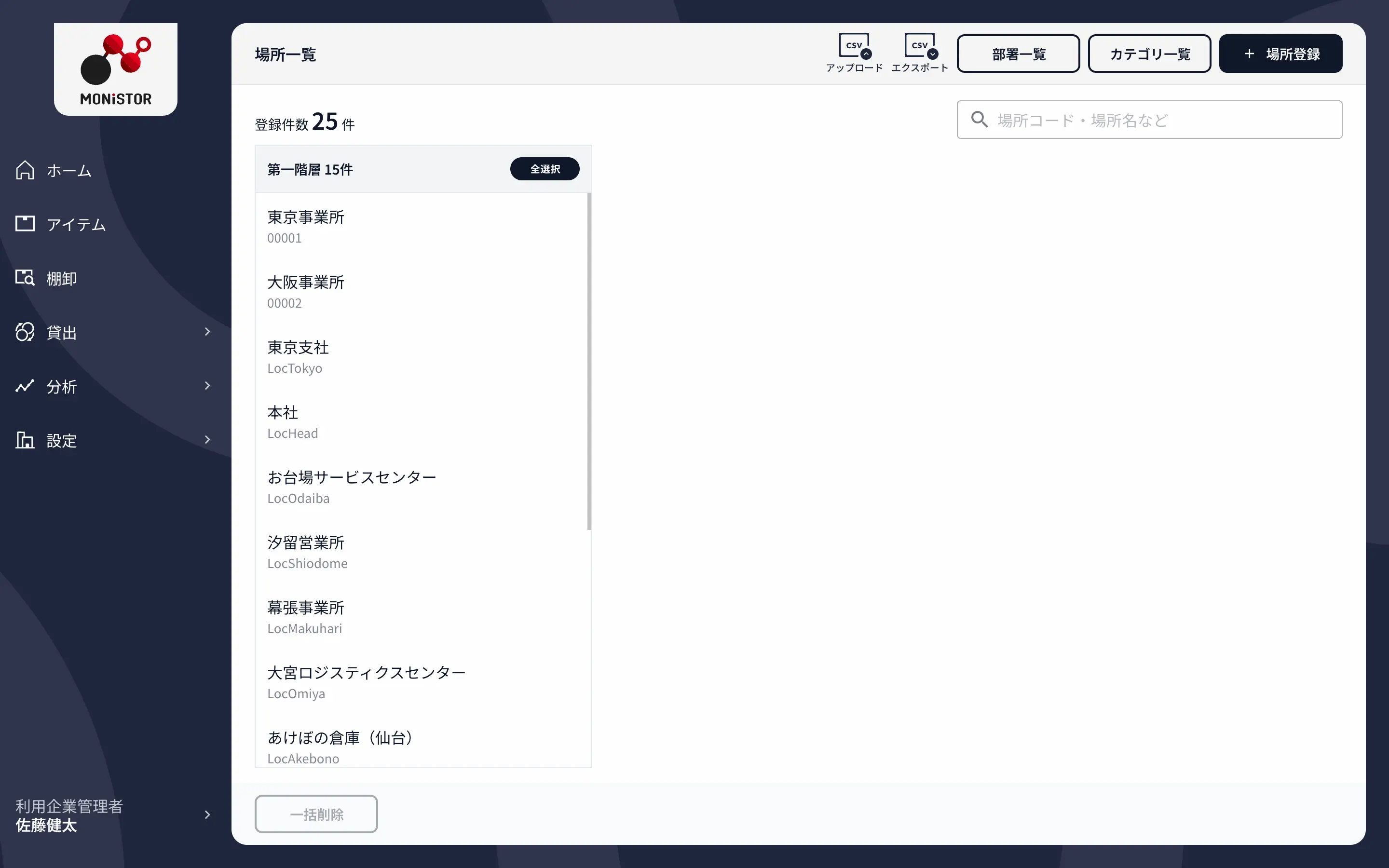Click the code LocShiodome
Screen dimensions: 1389x868
(x=307, y=564)
